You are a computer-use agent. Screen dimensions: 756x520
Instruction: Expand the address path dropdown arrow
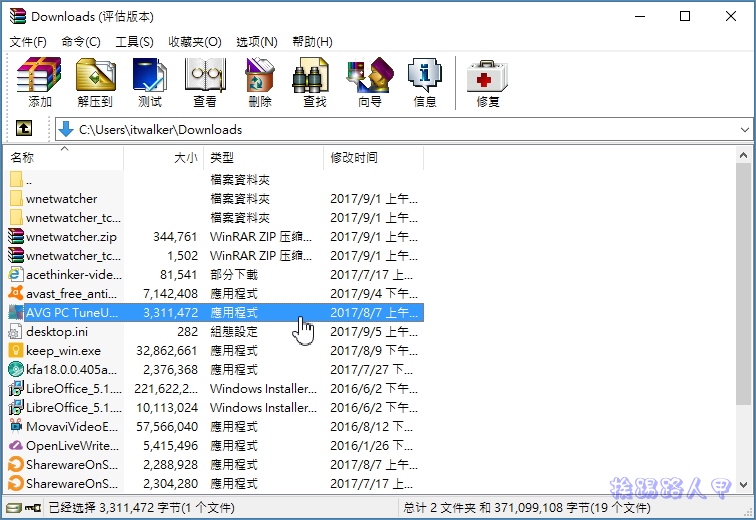[x=744, y=130]
